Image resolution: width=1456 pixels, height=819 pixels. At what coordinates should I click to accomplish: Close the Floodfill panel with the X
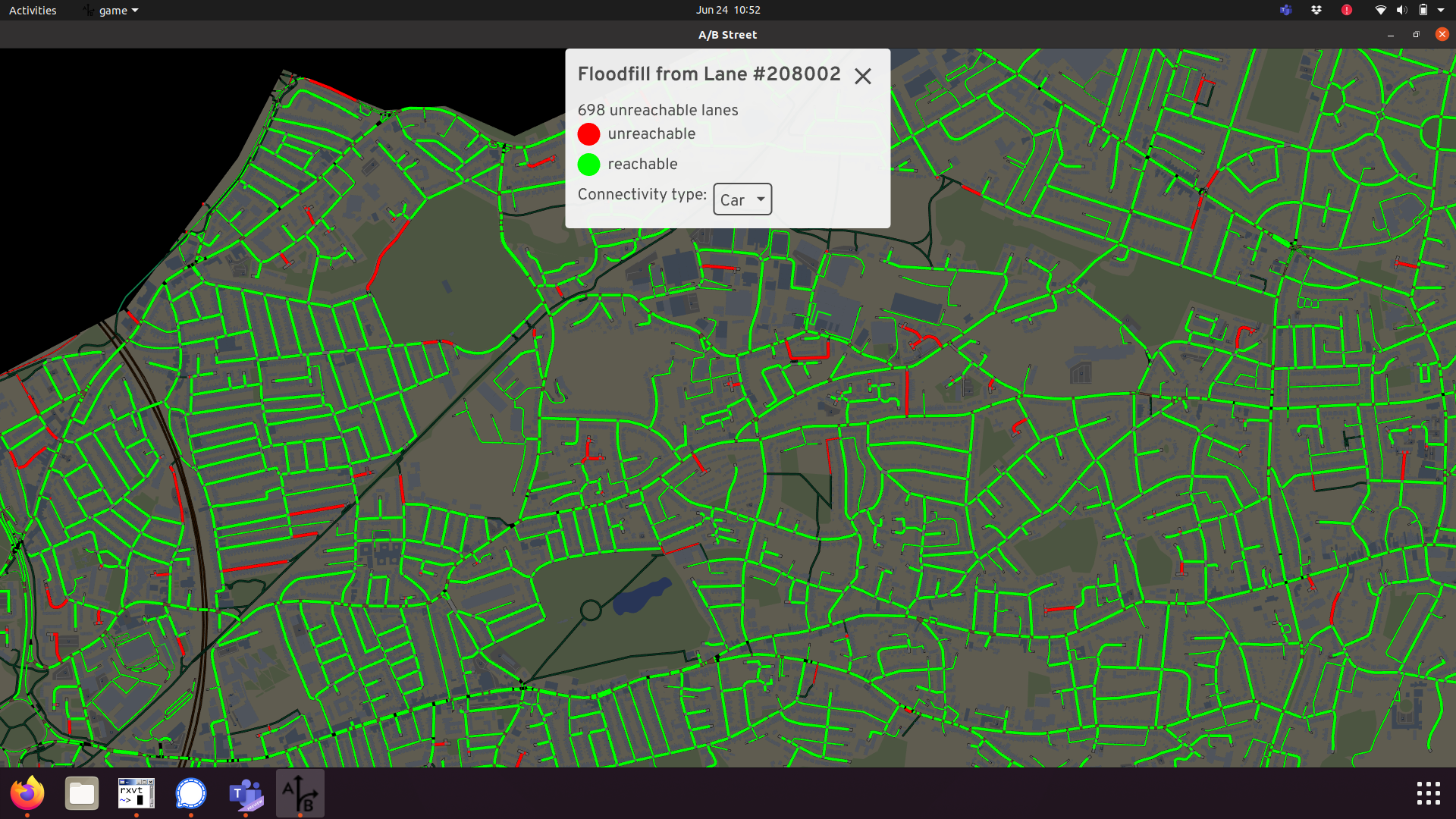click(x=862, y=76)
